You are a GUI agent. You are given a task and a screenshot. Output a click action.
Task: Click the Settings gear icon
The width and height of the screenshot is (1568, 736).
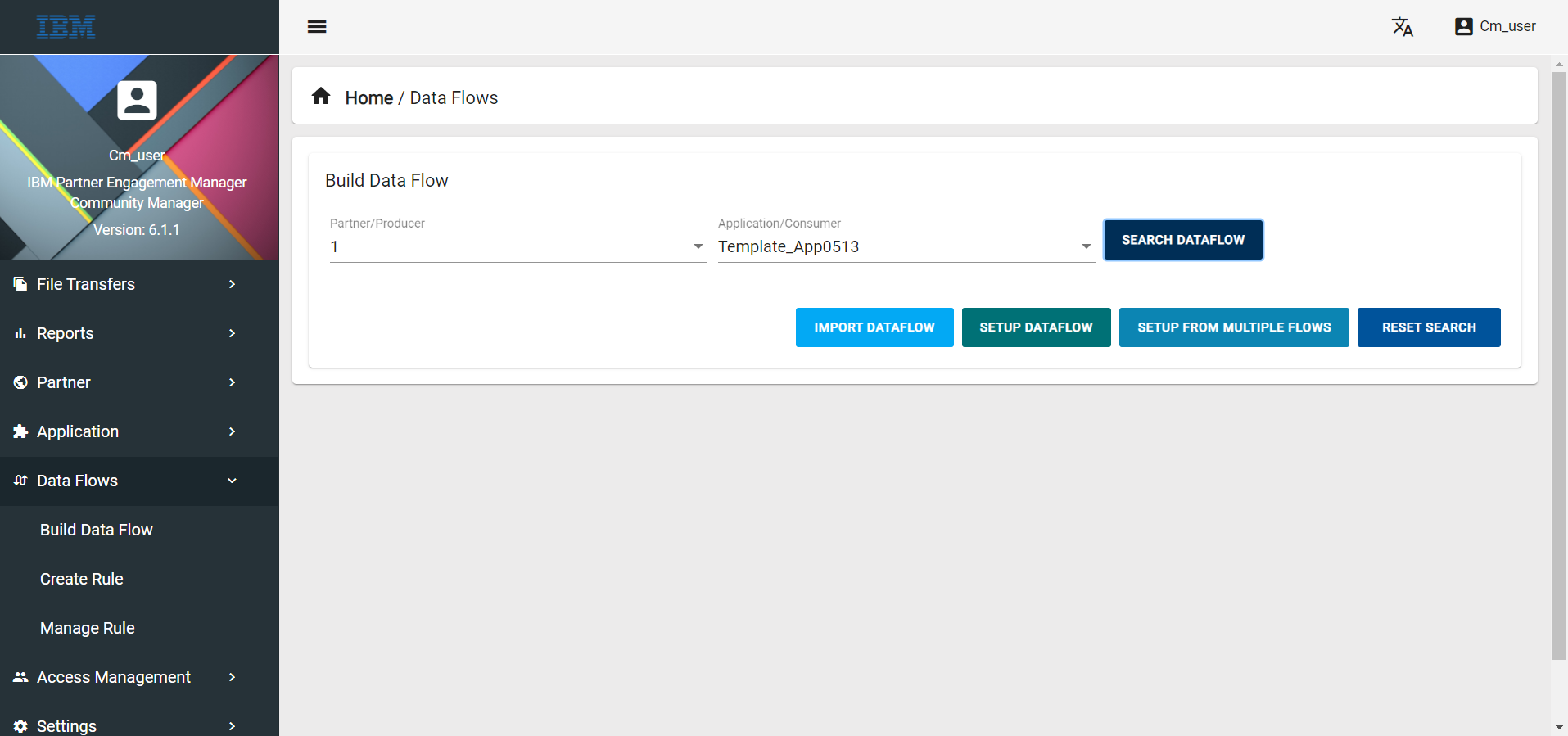tap(20, 726)
